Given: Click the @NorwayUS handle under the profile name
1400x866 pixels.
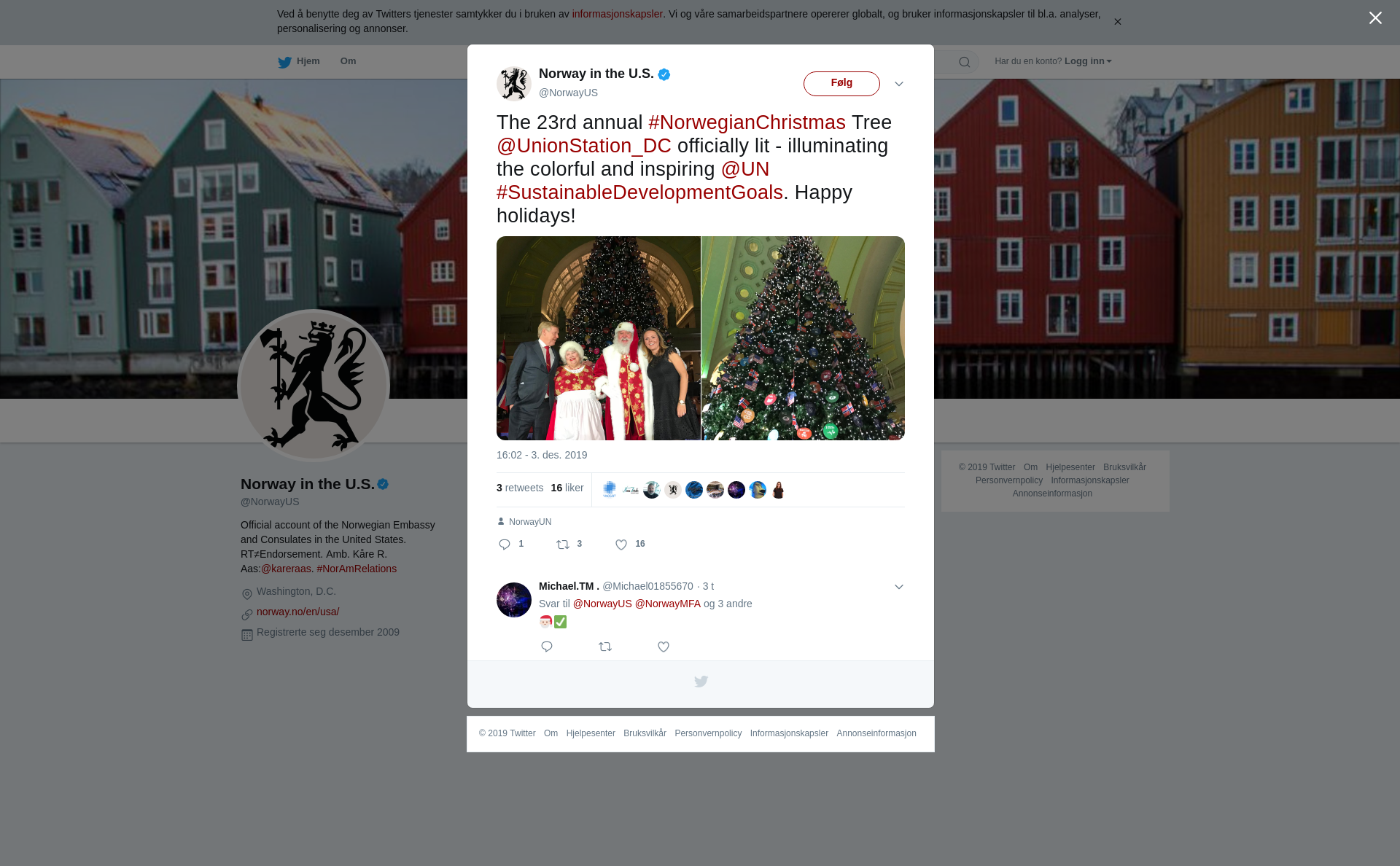Looking at the screenshot, I should tap(270, 502).
